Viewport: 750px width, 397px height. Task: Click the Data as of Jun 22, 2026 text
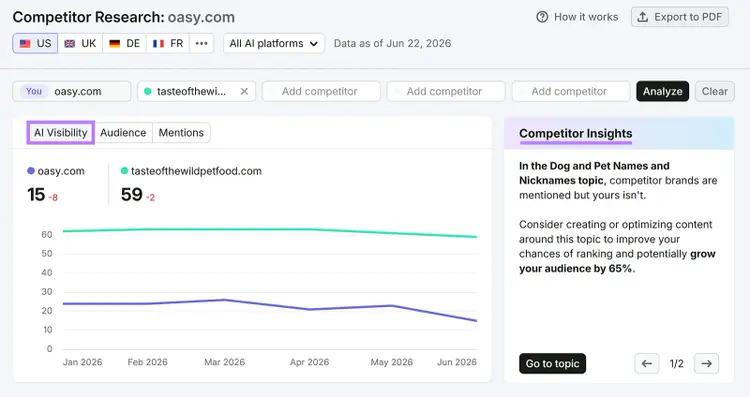tap(392, 44)
